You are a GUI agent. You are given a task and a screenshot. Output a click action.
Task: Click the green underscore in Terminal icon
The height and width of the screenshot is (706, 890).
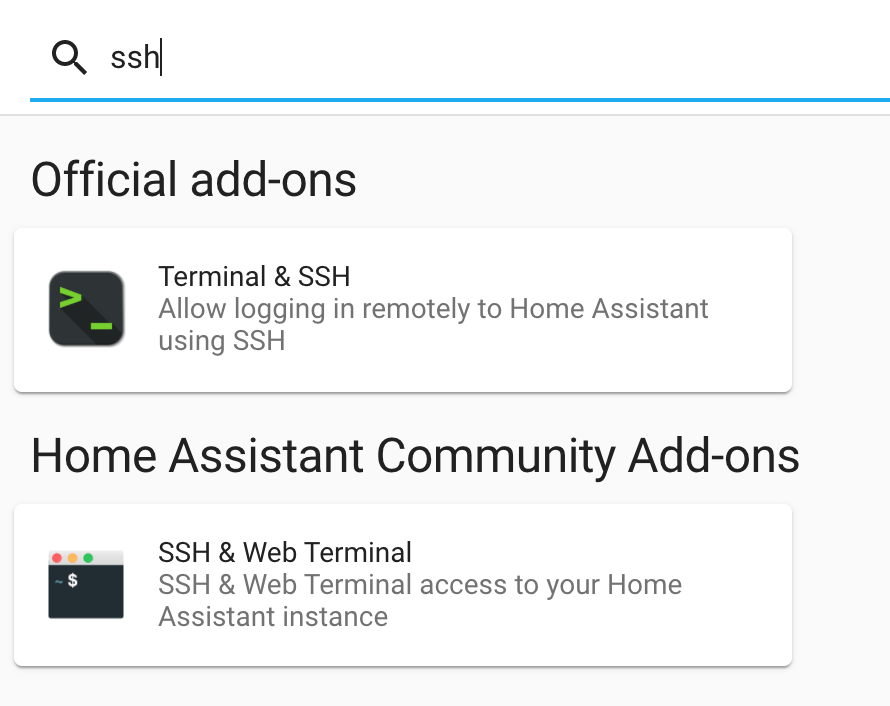101,325
